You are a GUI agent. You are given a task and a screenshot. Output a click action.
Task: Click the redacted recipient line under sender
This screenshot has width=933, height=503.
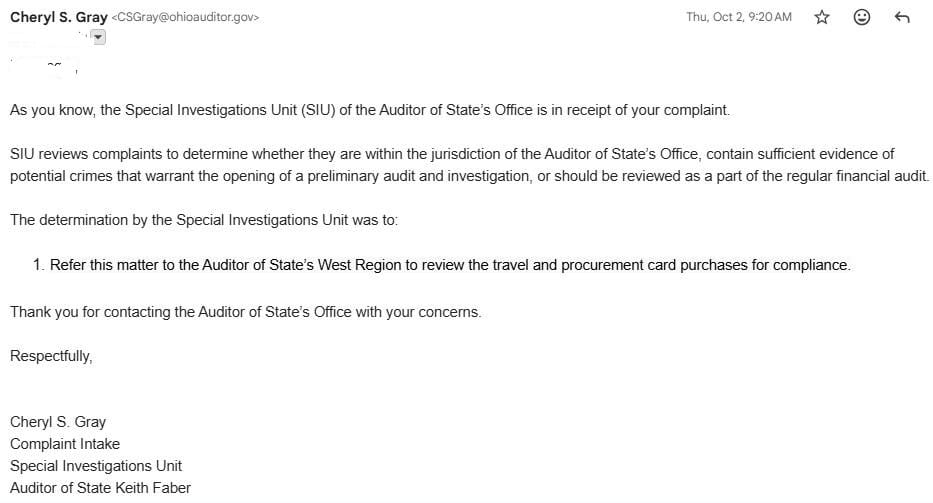point(48,38)
